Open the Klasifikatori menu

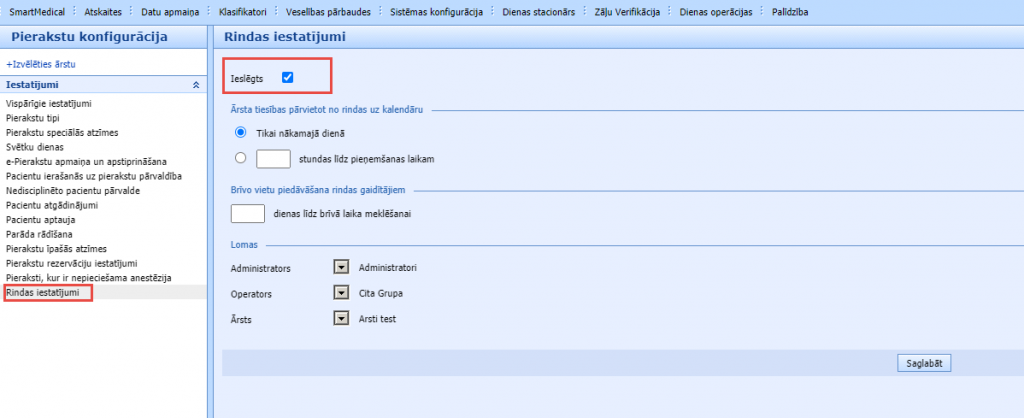click(x=242, y=11)
